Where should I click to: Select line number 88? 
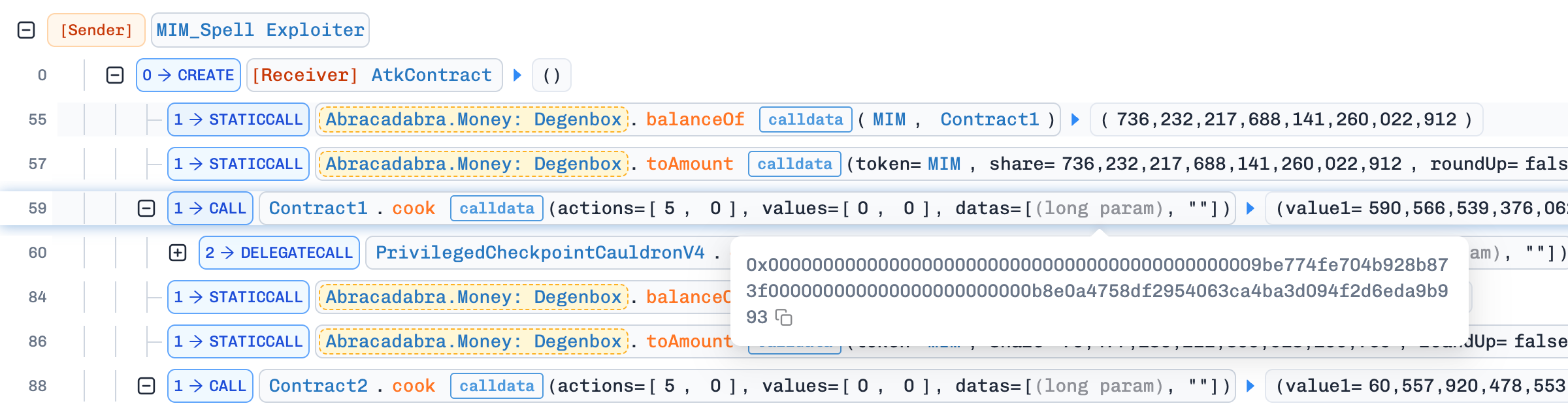[x=38, y=386]
